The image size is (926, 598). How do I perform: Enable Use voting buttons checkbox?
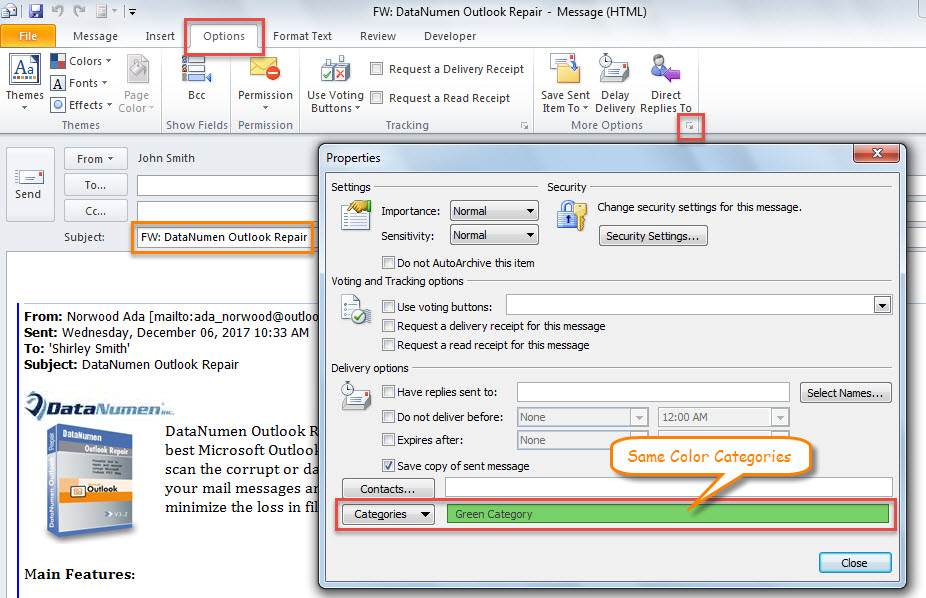pyautogui.click(x=388, y=306)
